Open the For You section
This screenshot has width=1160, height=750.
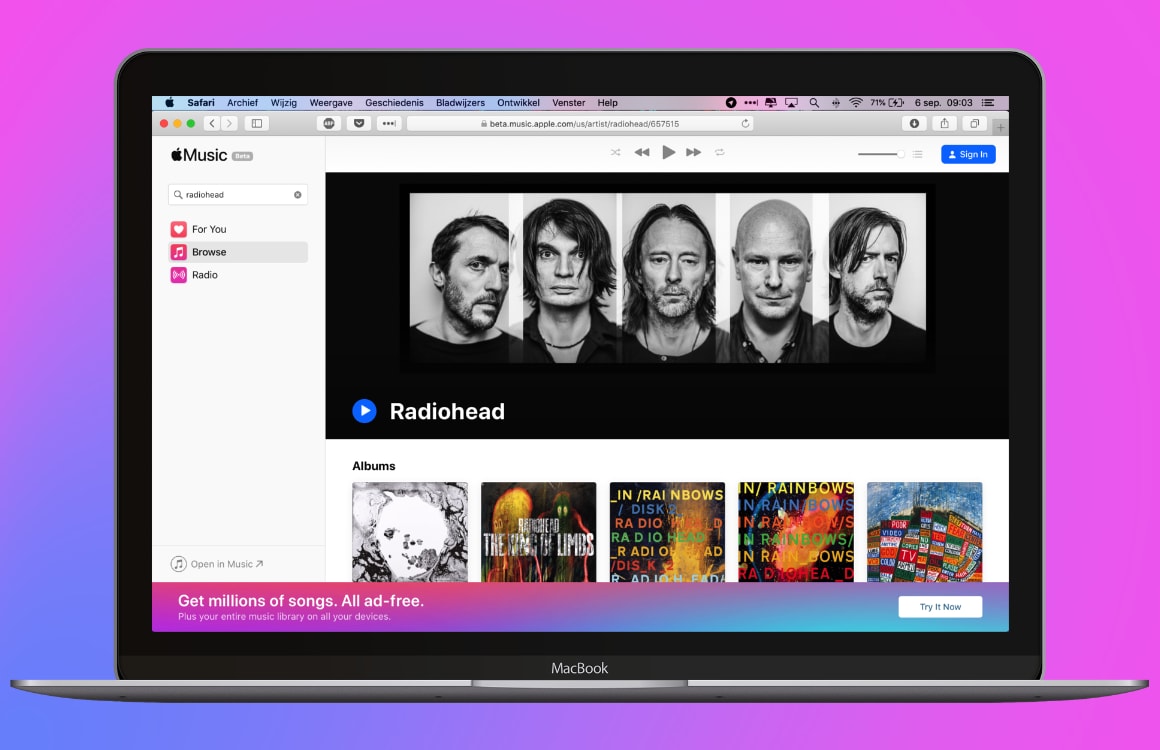[237, 229]
